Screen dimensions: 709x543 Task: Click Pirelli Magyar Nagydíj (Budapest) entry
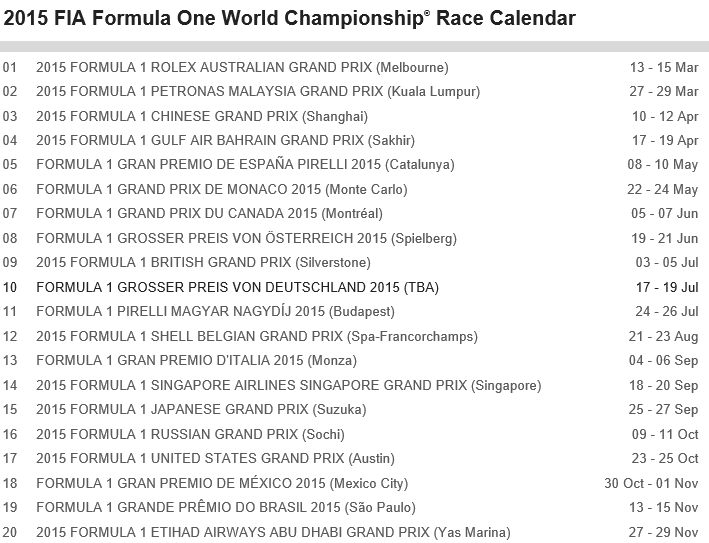[215, 312]
